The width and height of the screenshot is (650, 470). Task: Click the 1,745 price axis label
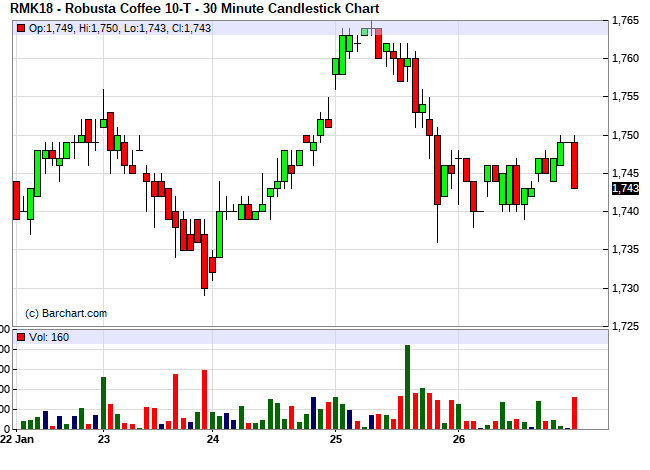pos(626,173)
